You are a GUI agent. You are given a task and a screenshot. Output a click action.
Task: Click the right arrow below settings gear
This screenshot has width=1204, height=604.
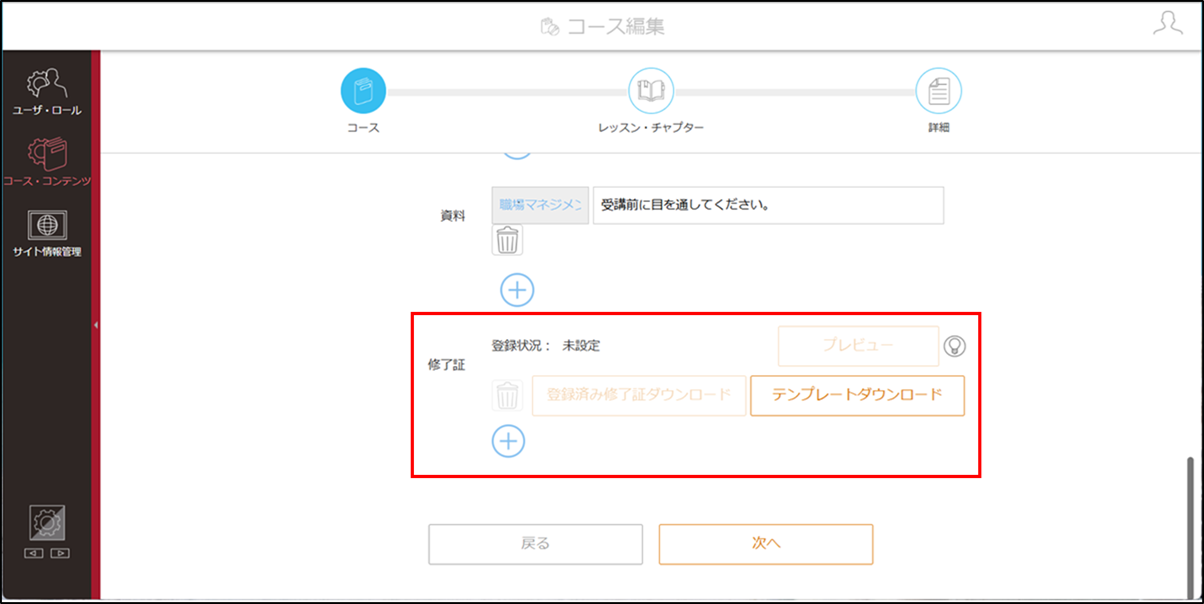(x=60, y=553)
